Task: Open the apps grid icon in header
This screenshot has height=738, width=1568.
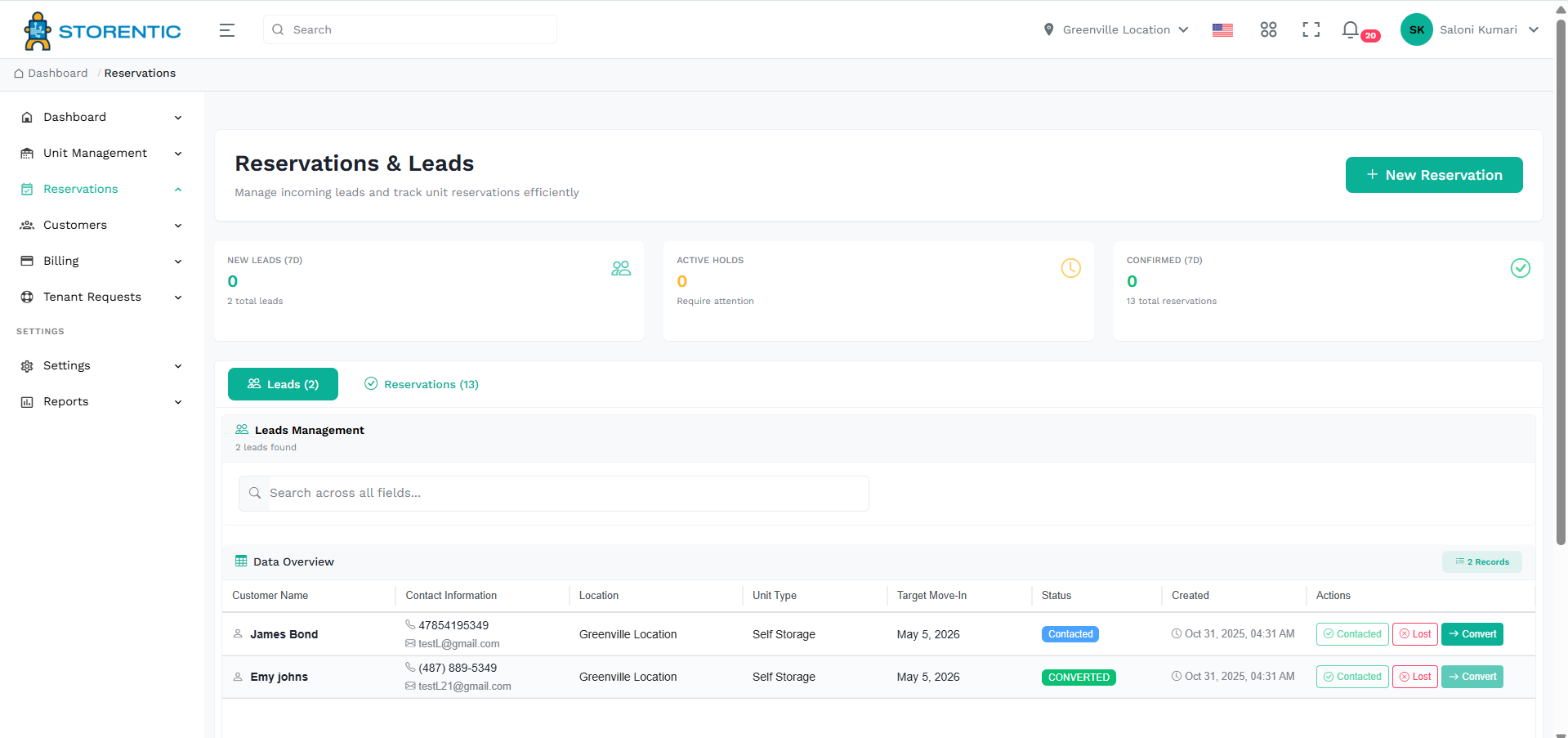Action: tap(1268, 29)
